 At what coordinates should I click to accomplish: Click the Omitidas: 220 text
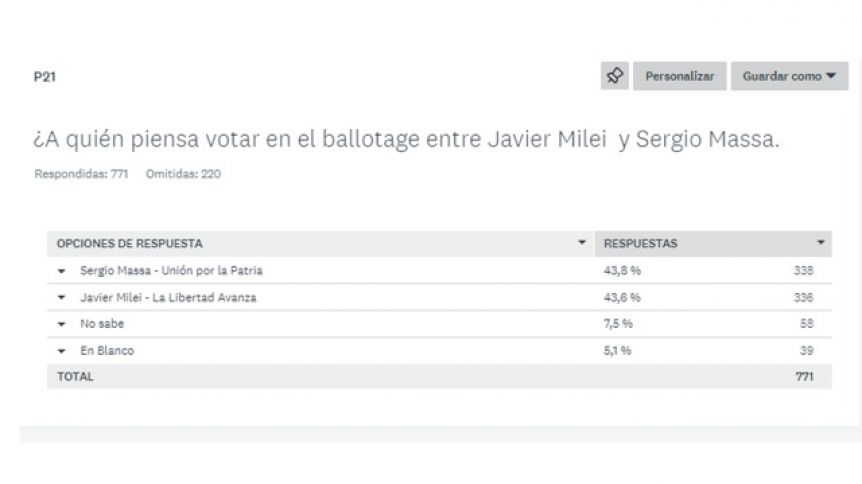[183, 174]
